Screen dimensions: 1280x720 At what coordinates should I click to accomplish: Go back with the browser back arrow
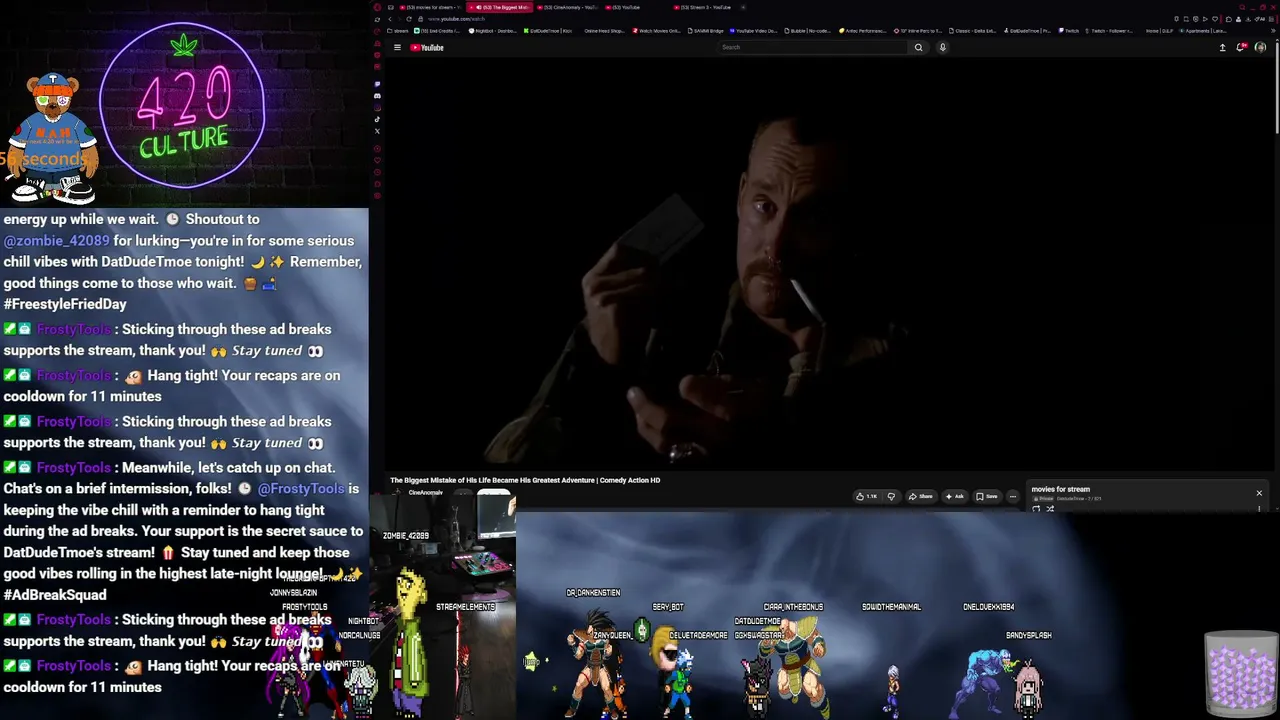(x=390, y=19)
